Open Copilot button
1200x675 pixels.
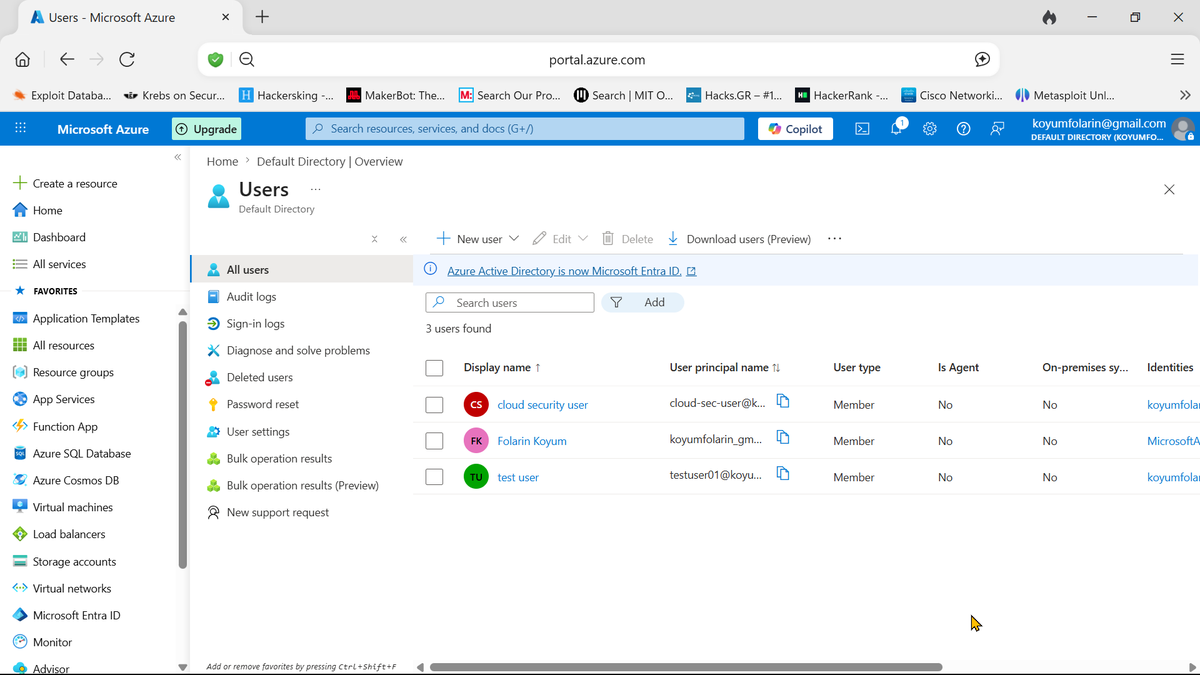pos(796,129)
